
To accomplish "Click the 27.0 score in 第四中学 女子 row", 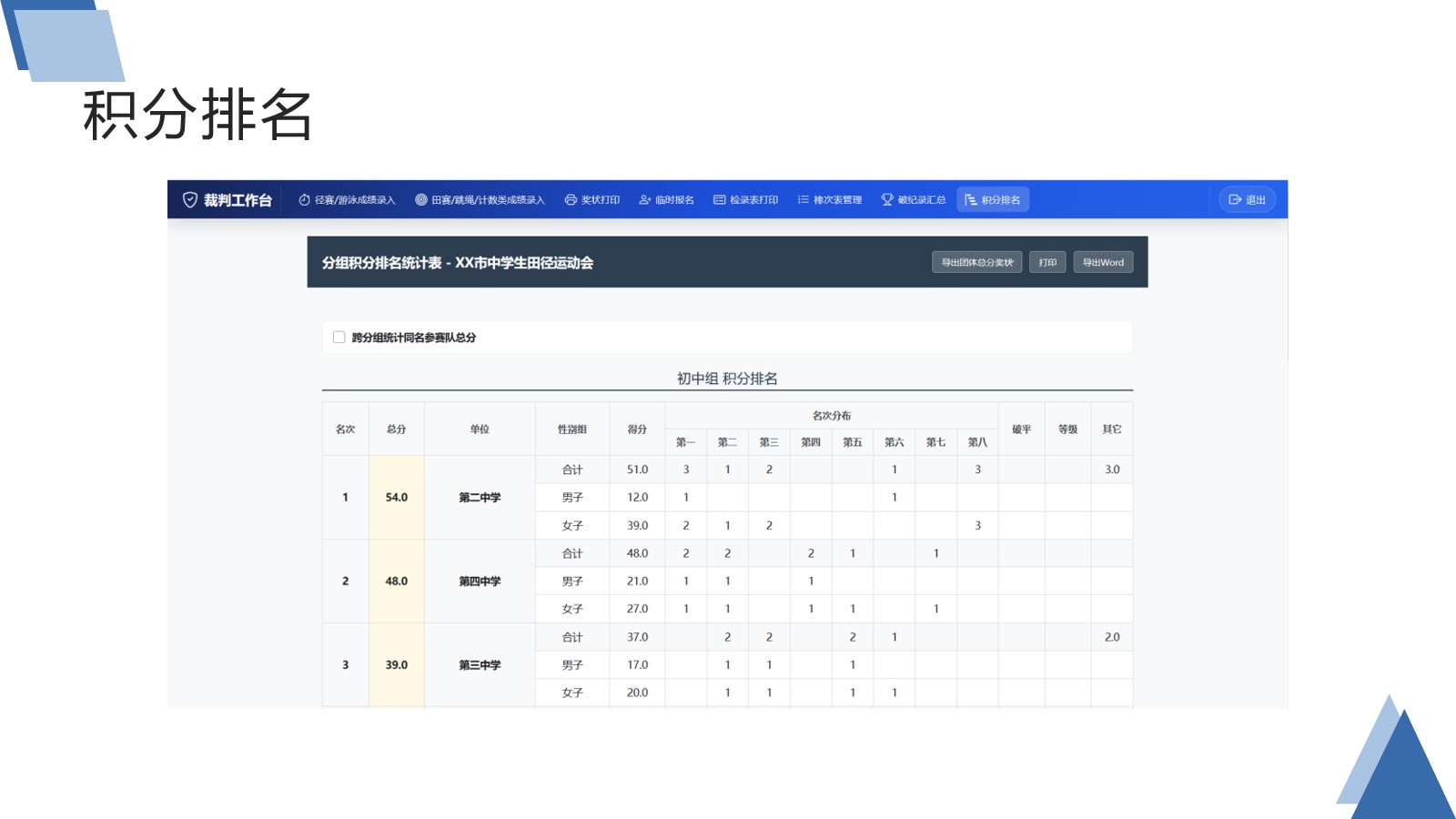I will click(x=637, y=609).
